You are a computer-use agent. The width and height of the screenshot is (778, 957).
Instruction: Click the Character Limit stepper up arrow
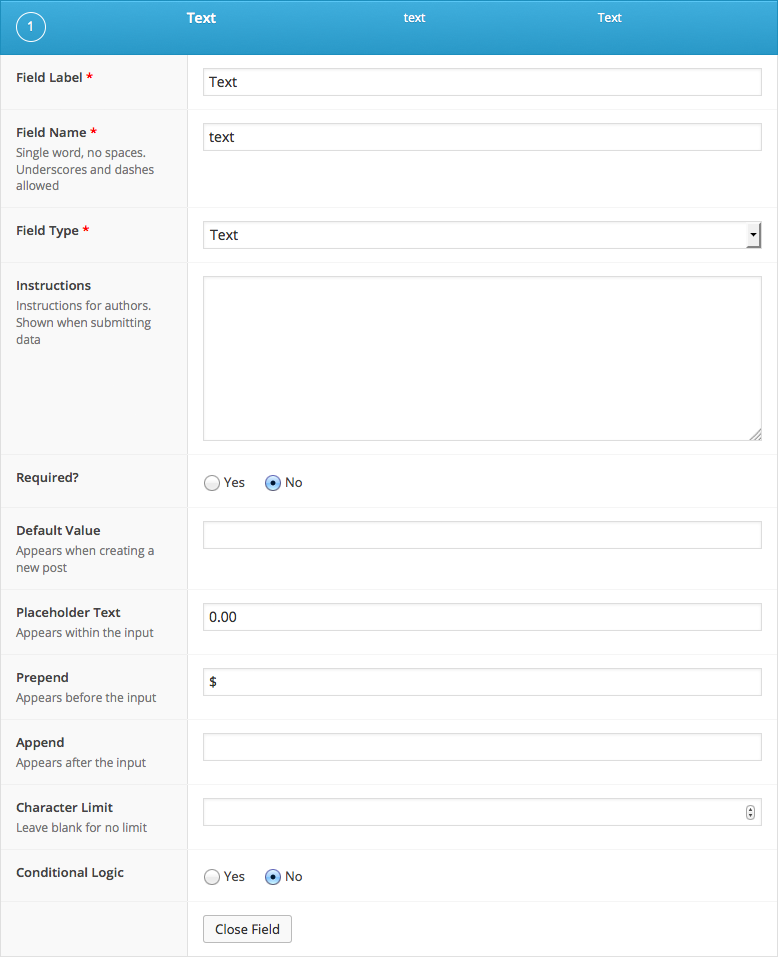tap(750, 808)
